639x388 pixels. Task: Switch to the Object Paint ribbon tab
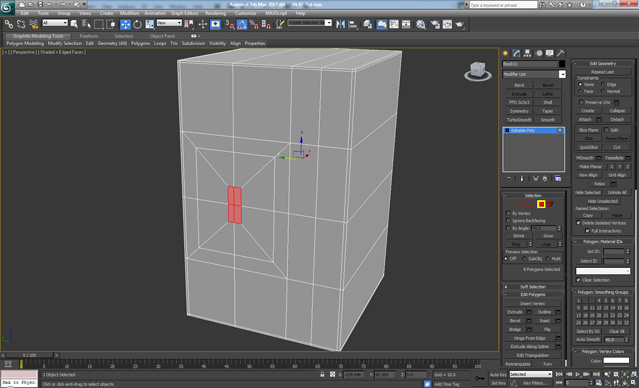pos(162,36)
